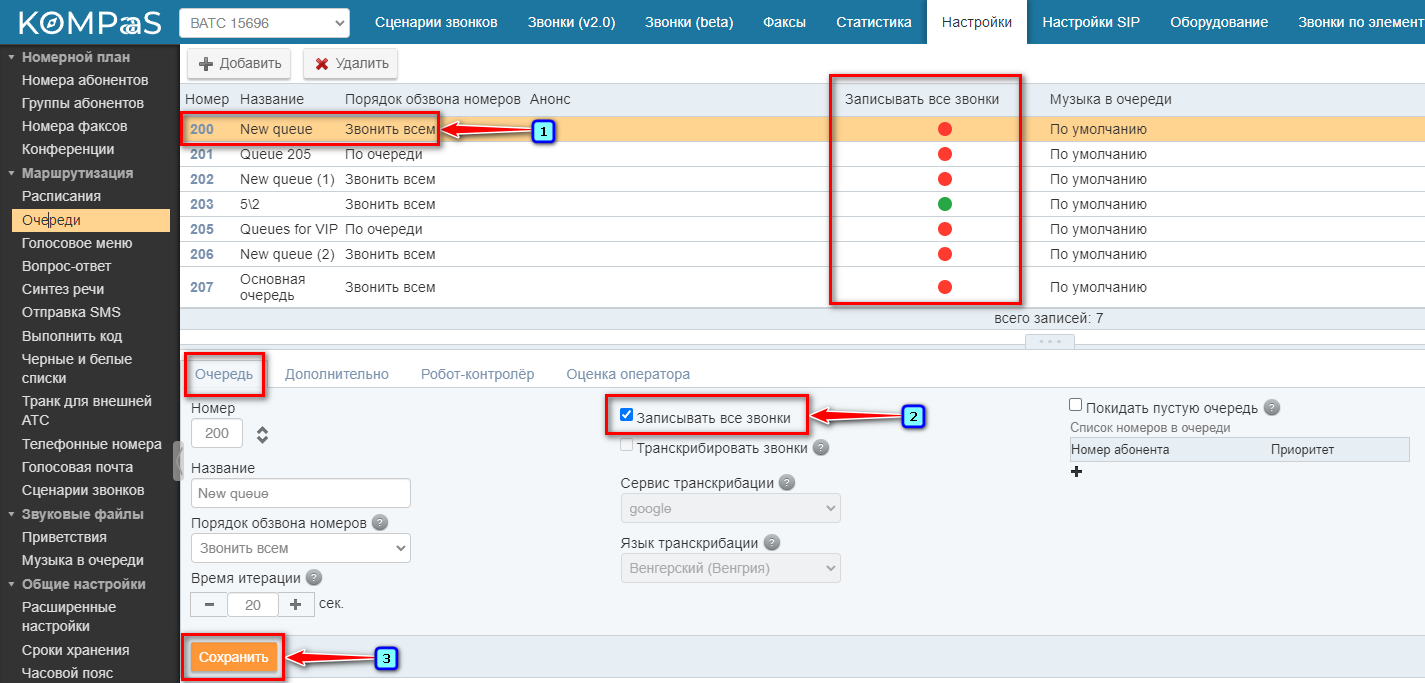The width and height of the screenshot is (1425, 683).
Task: Open the ВАТС 15696 dropdown
Action: point(264,22)
